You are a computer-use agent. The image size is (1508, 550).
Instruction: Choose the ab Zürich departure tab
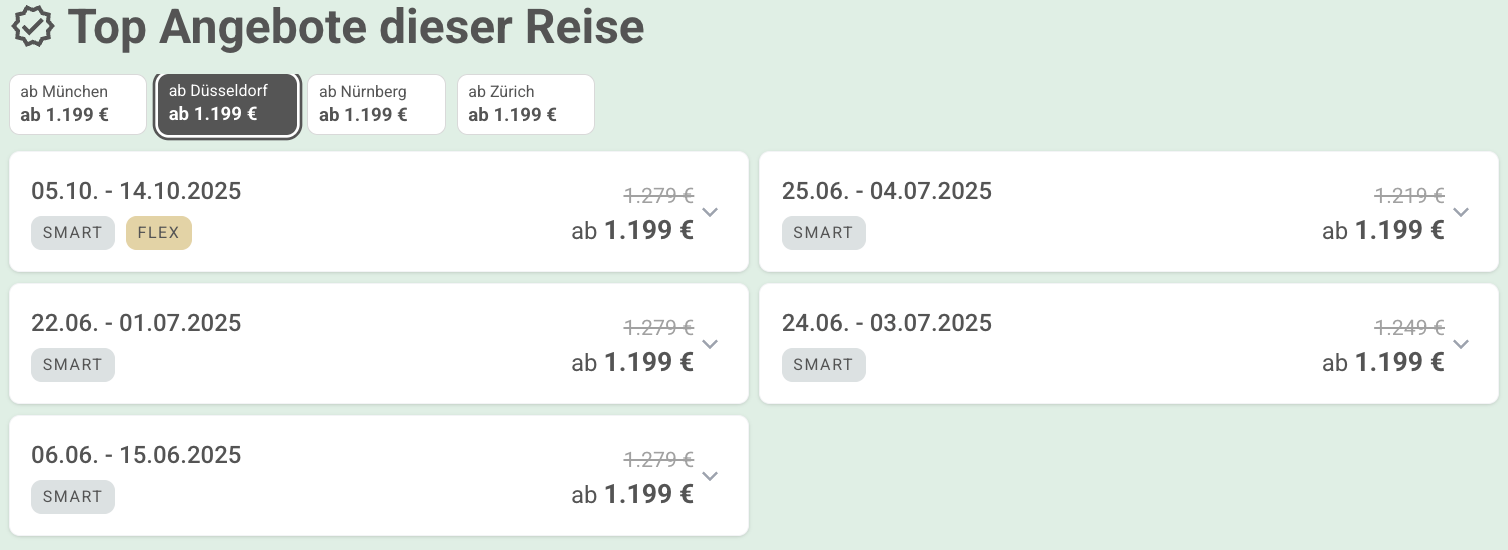pyautogui.click(x=526, y=104)
